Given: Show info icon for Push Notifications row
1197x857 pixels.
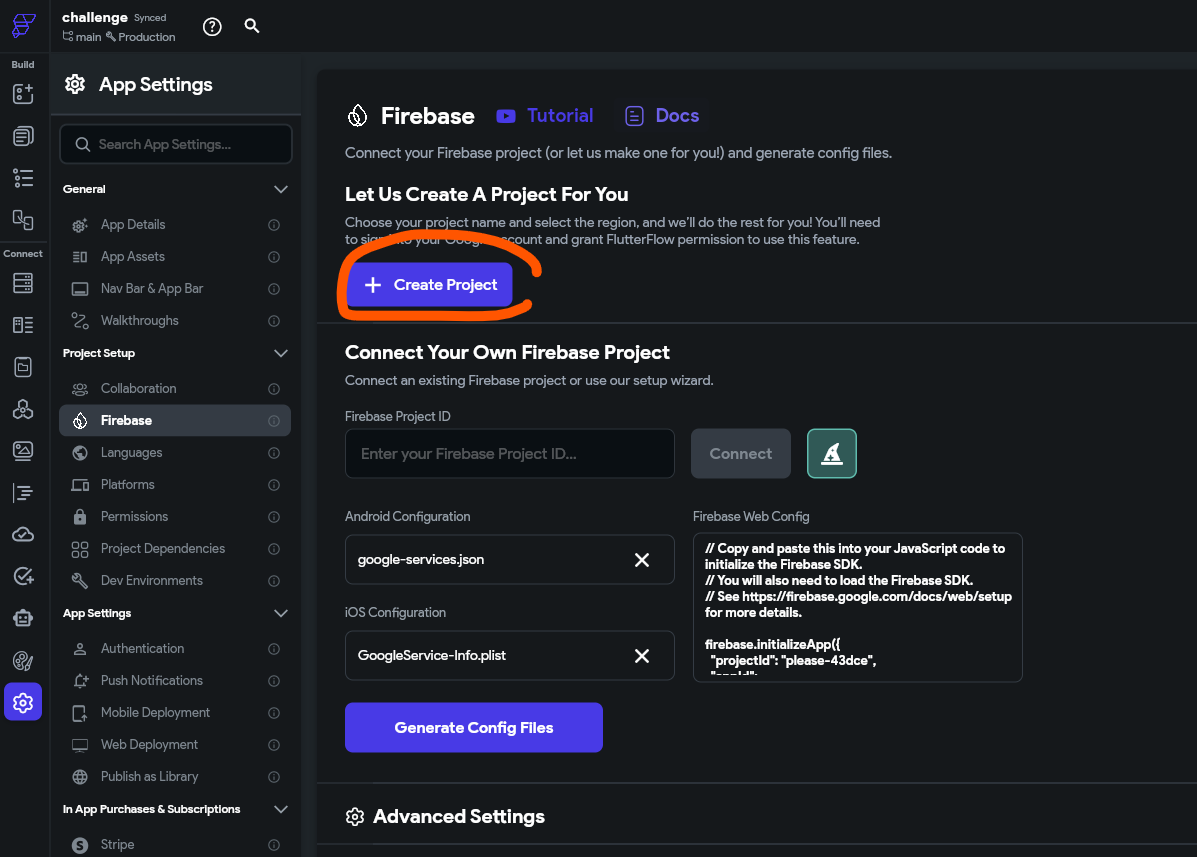Looking at the screenshot, I should (274, 681).
